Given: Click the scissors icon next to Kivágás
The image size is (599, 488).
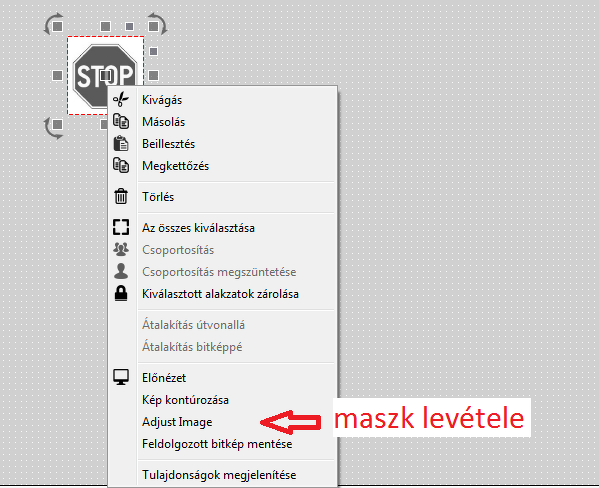Looking at the screenshot, I should coord(121,100).
